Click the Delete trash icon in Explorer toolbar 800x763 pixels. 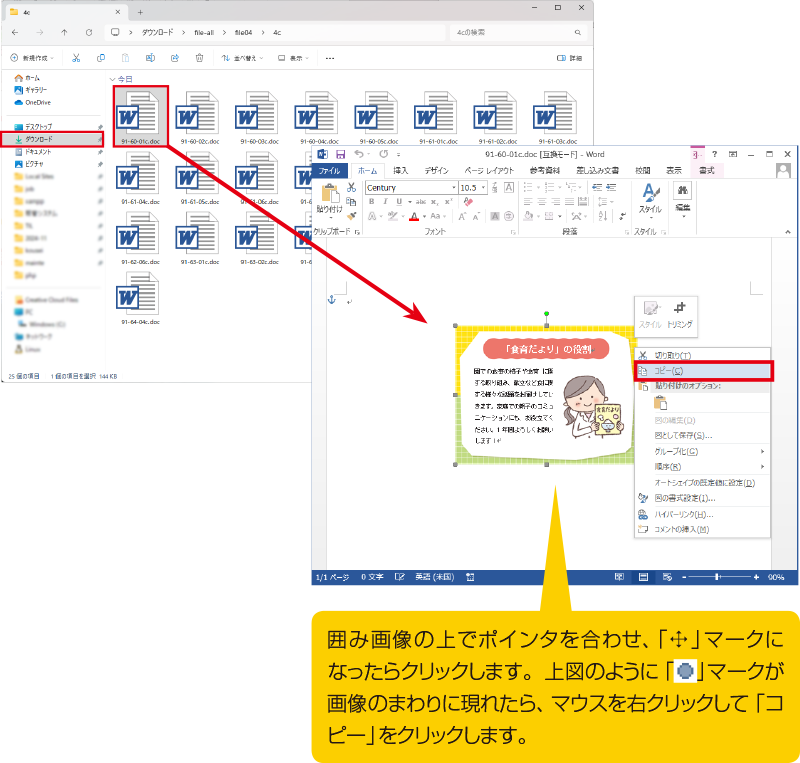[x=200, y=58]
